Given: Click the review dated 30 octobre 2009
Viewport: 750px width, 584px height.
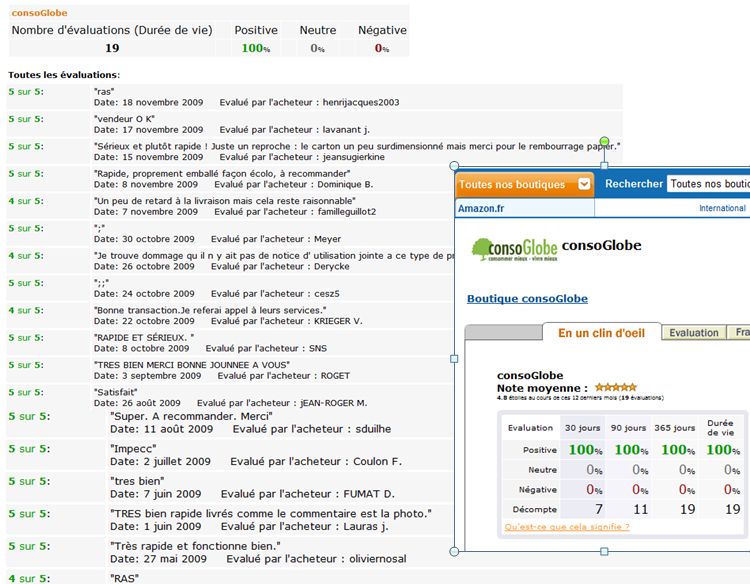Looking at the screenshot, I should coord(230,233).
